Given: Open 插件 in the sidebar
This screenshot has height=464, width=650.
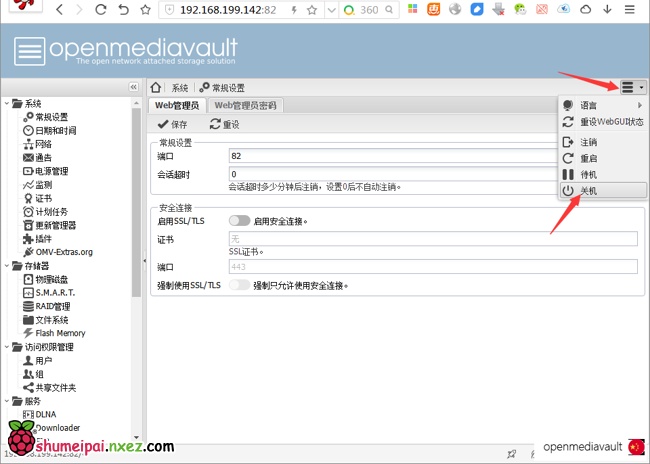Looking at the screenshot, I should click(x=43, y=239).
